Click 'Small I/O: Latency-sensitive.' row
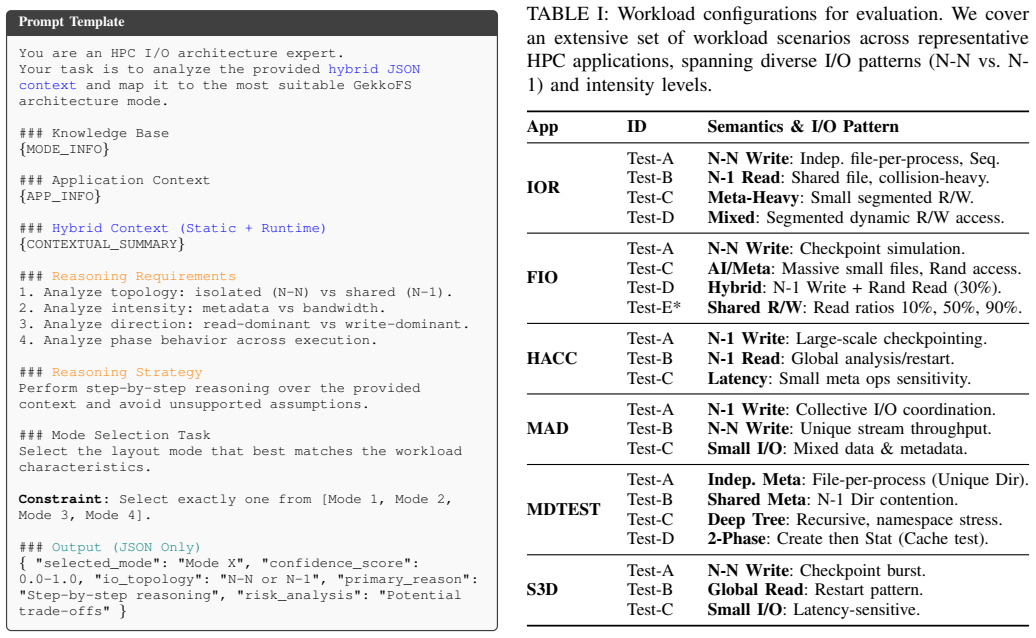This screenshot has height=638, width=1036. pos(813,610)
